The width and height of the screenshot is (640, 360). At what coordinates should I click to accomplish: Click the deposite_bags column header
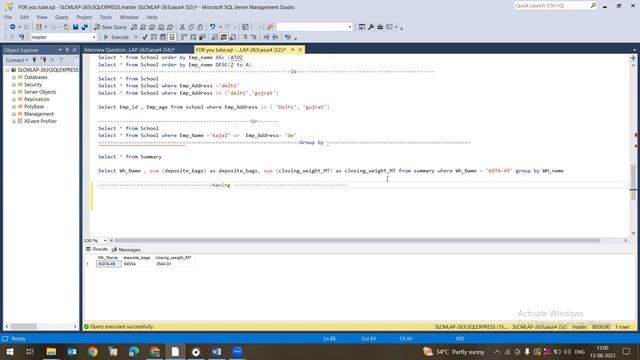tap(137, 258)
